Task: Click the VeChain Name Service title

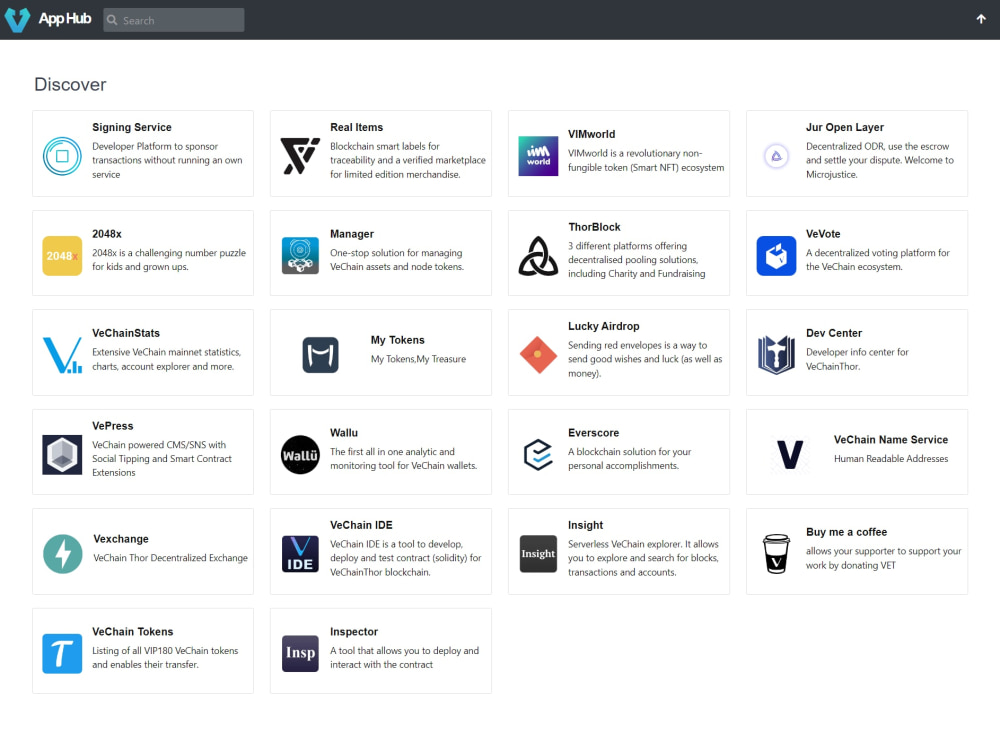Action: click(890, 439)
